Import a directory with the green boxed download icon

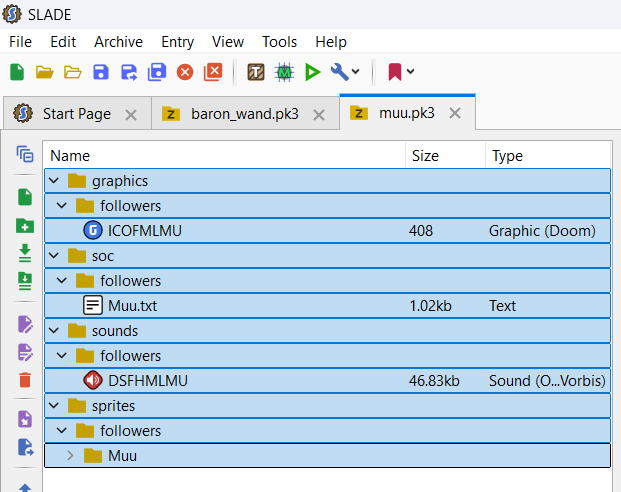click(x=25, y=281)
